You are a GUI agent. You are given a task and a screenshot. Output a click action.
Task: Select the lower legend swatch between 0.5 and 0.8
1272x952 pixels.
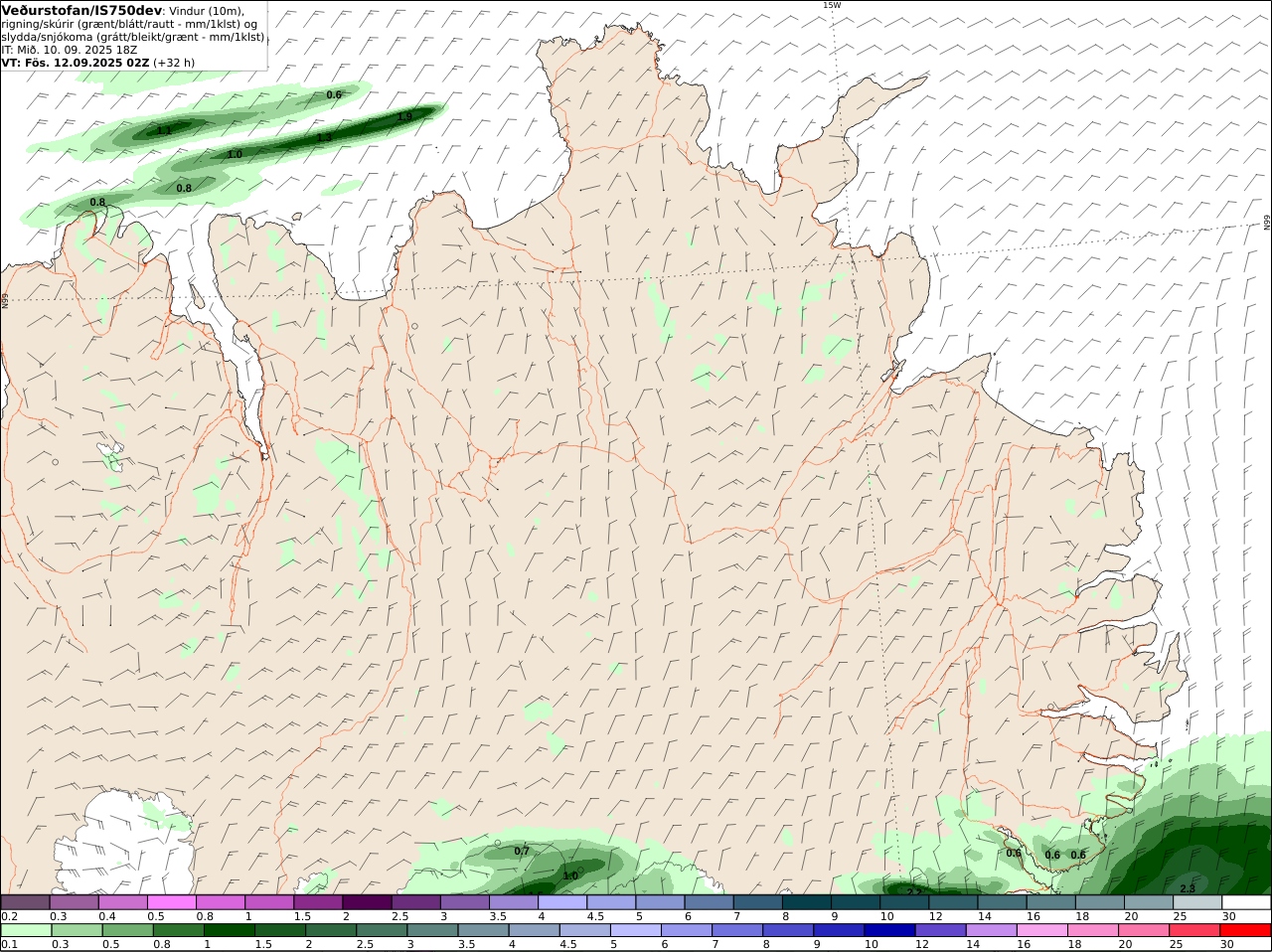pos(130,931)
